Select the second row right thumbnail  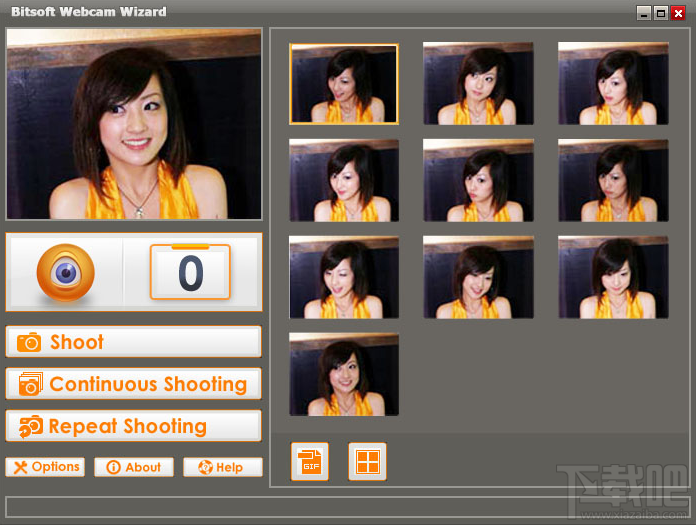[613, 180]
